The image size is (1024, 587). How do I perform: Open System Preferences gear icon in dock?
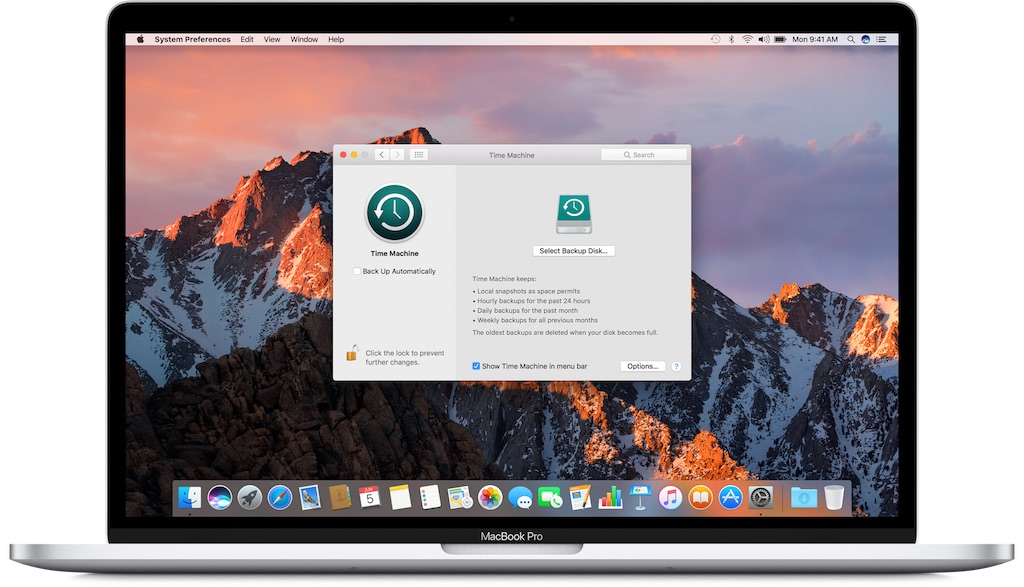[x=760, y=498]
